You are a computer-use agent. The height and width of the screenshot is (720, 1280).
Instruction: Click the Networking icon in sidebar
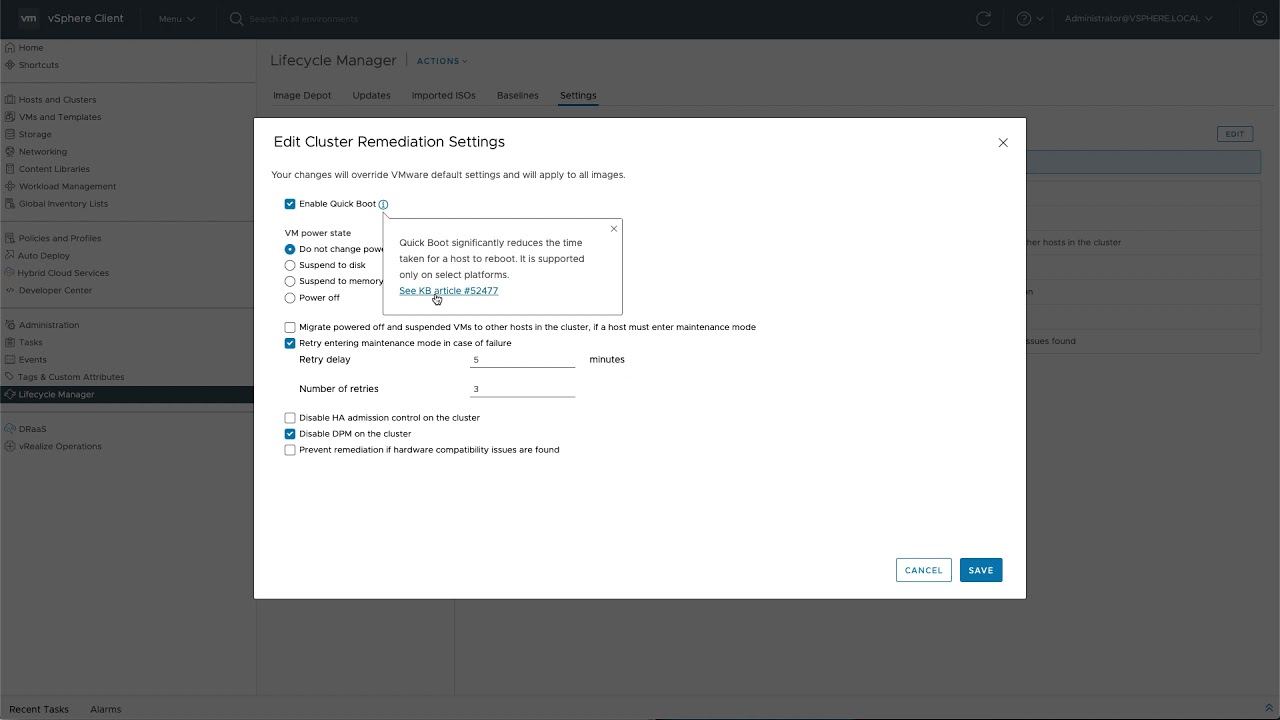(10, 152)
